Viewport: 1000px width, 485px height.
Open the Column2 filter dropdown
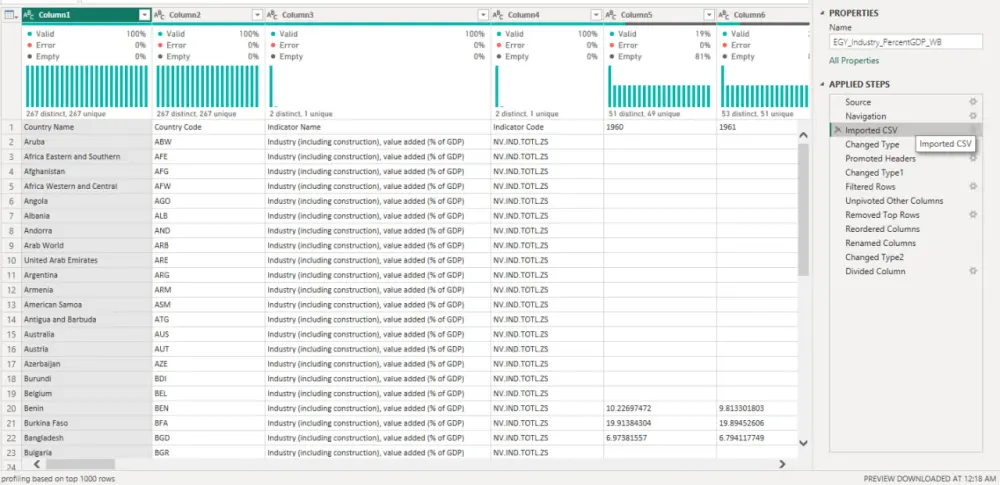257,15
